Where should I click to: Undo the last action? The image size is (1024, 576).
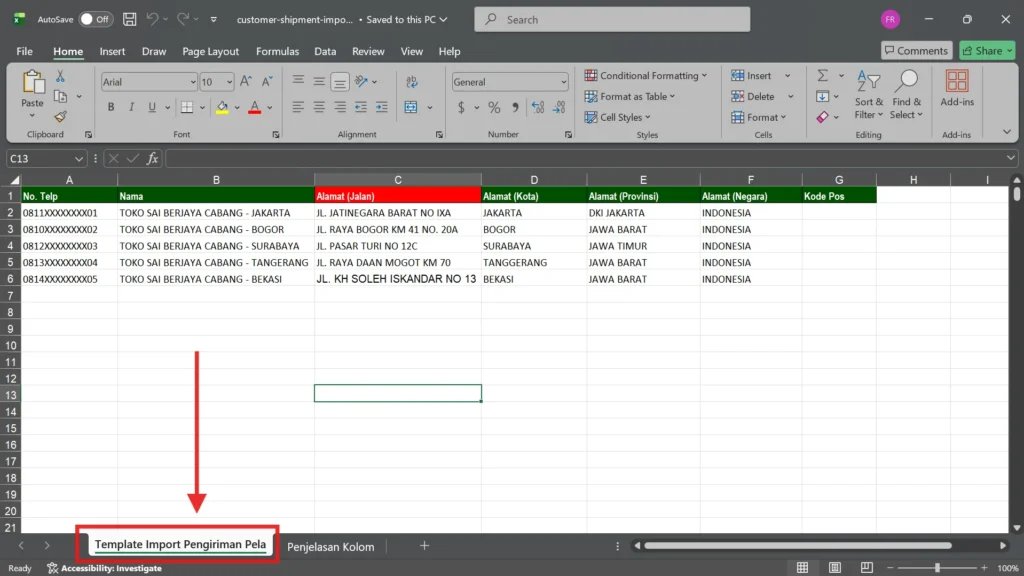tap(152, 20)
